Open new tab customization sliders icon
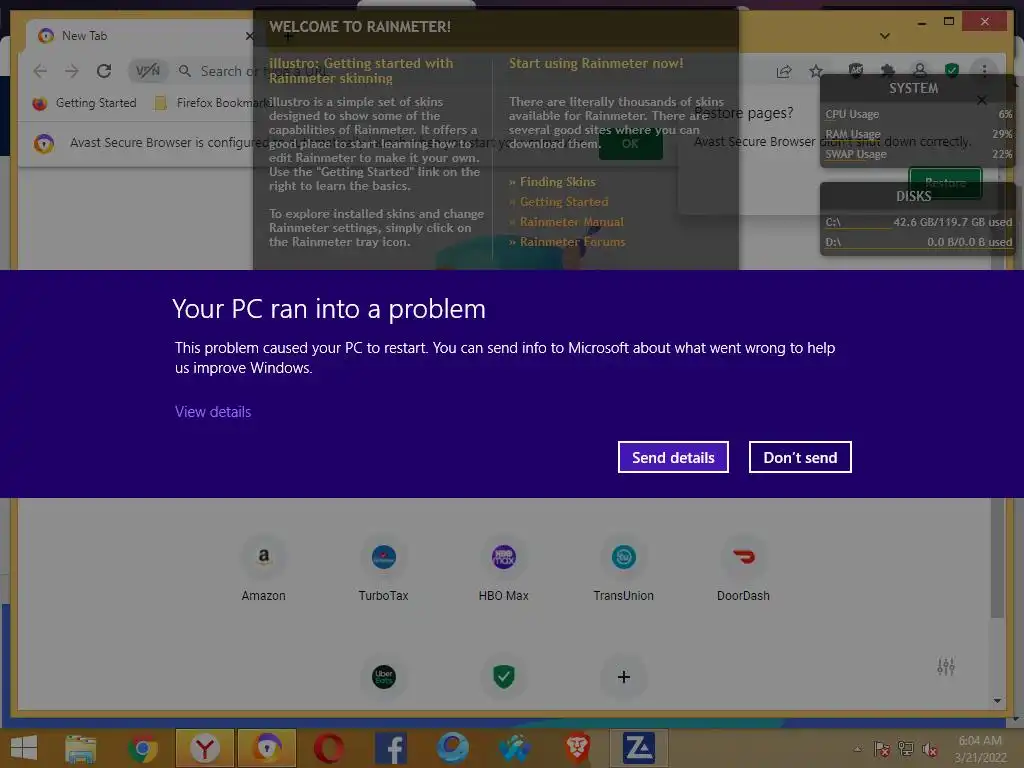 [946, 667]
